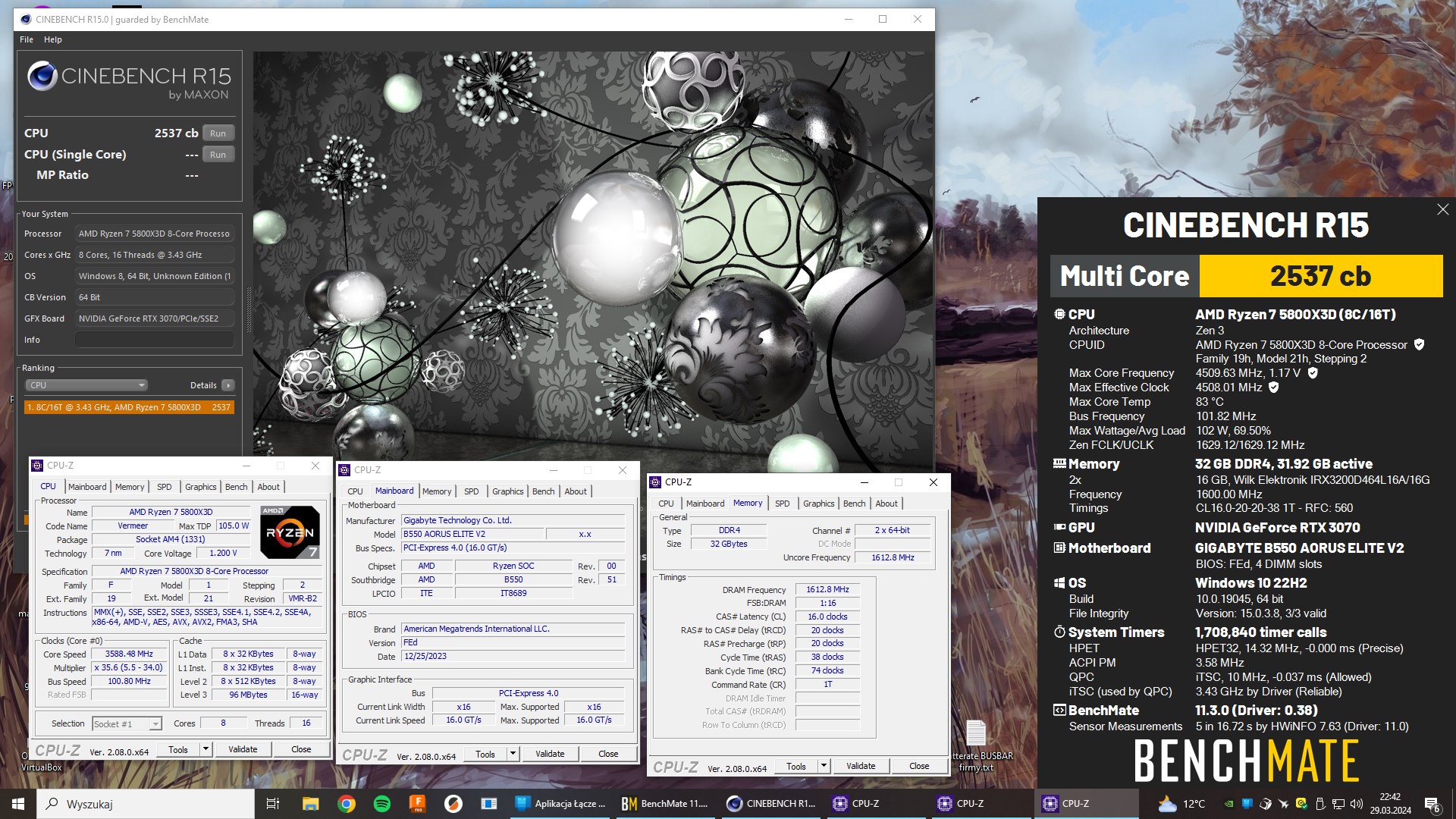1456x819 pixels.
Task: Open Spotify from the taskbar
Action: click(x=382, y=804)
